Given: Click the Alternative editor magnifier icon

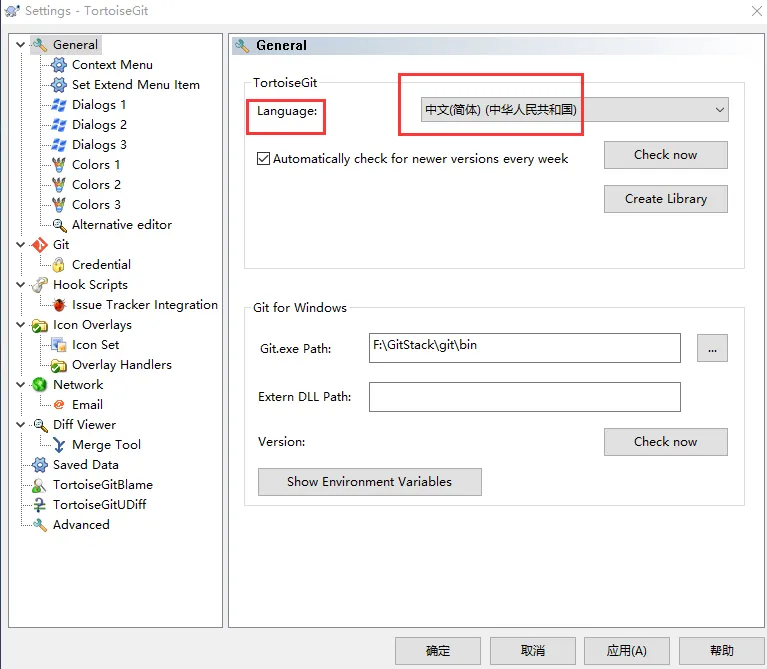Looking at the screenshot, I should [59, 225].
